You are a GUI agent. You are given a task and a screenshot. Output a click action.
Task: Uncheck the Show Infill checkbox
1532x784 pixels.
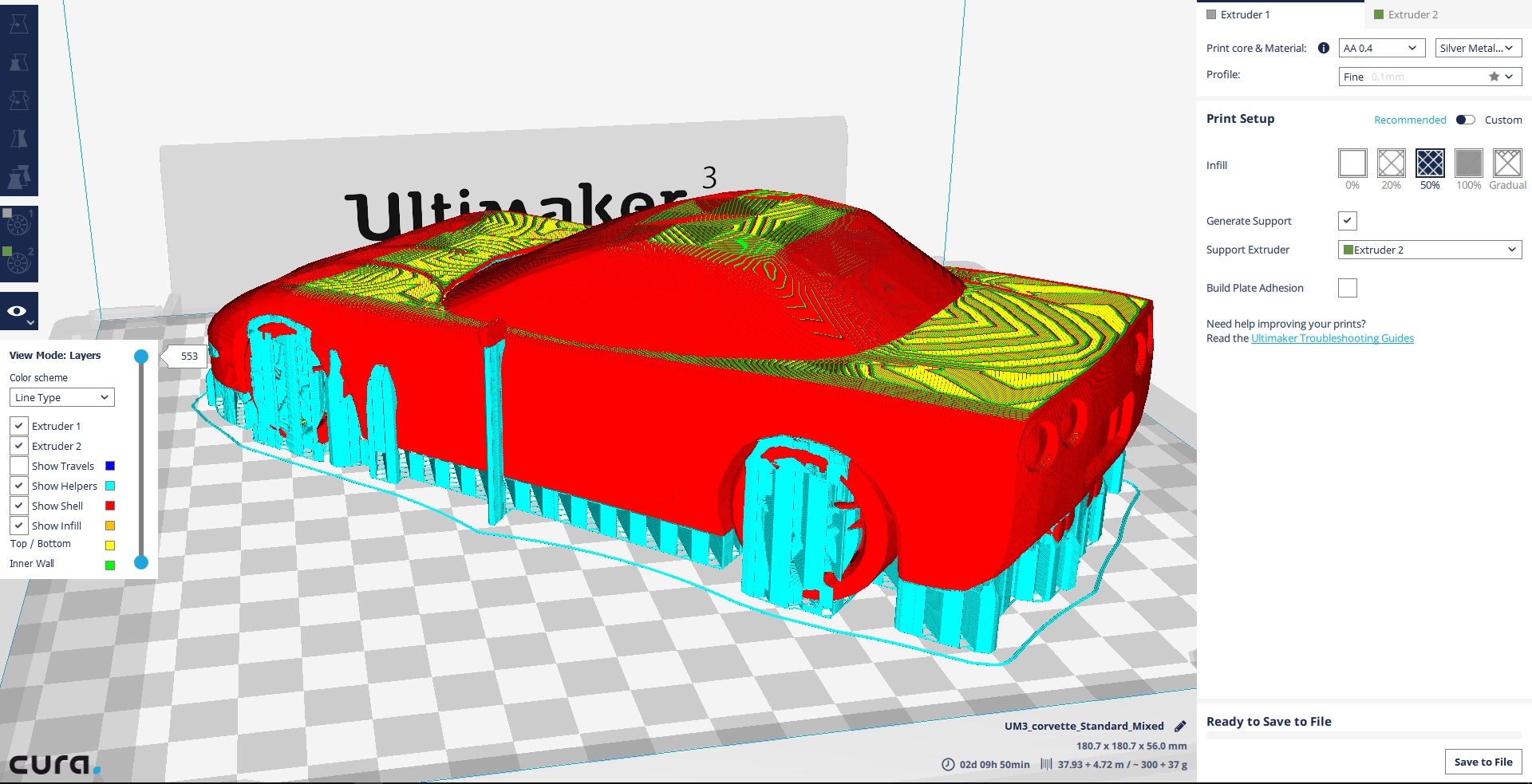[19, 526]
